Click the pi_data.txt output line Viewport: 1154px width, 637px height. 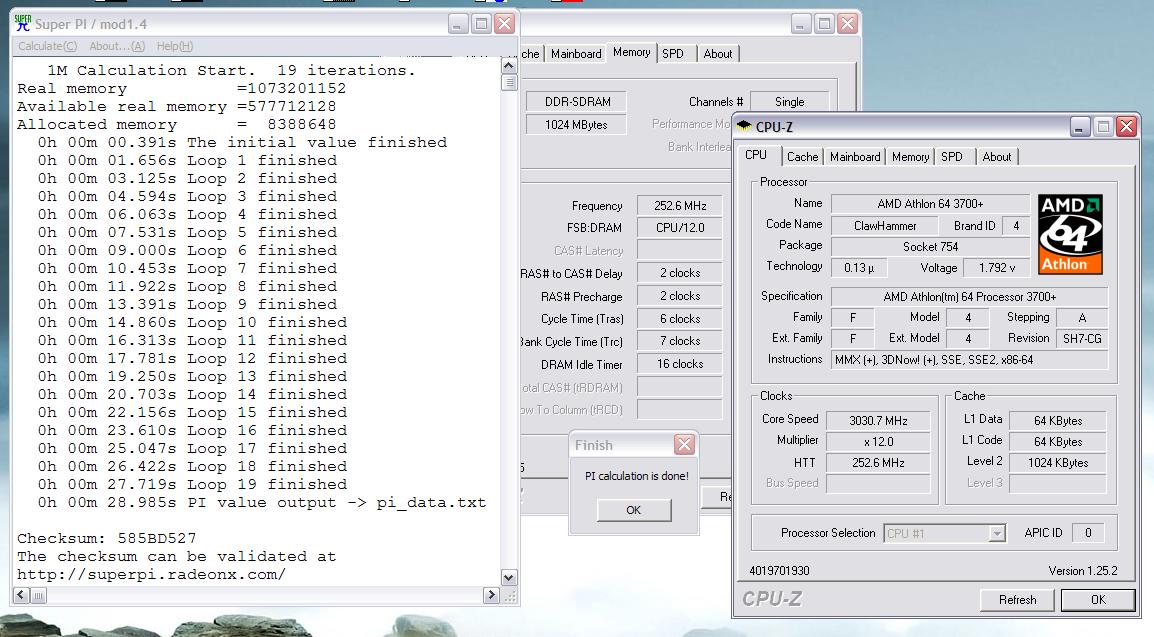click(262, 503)
